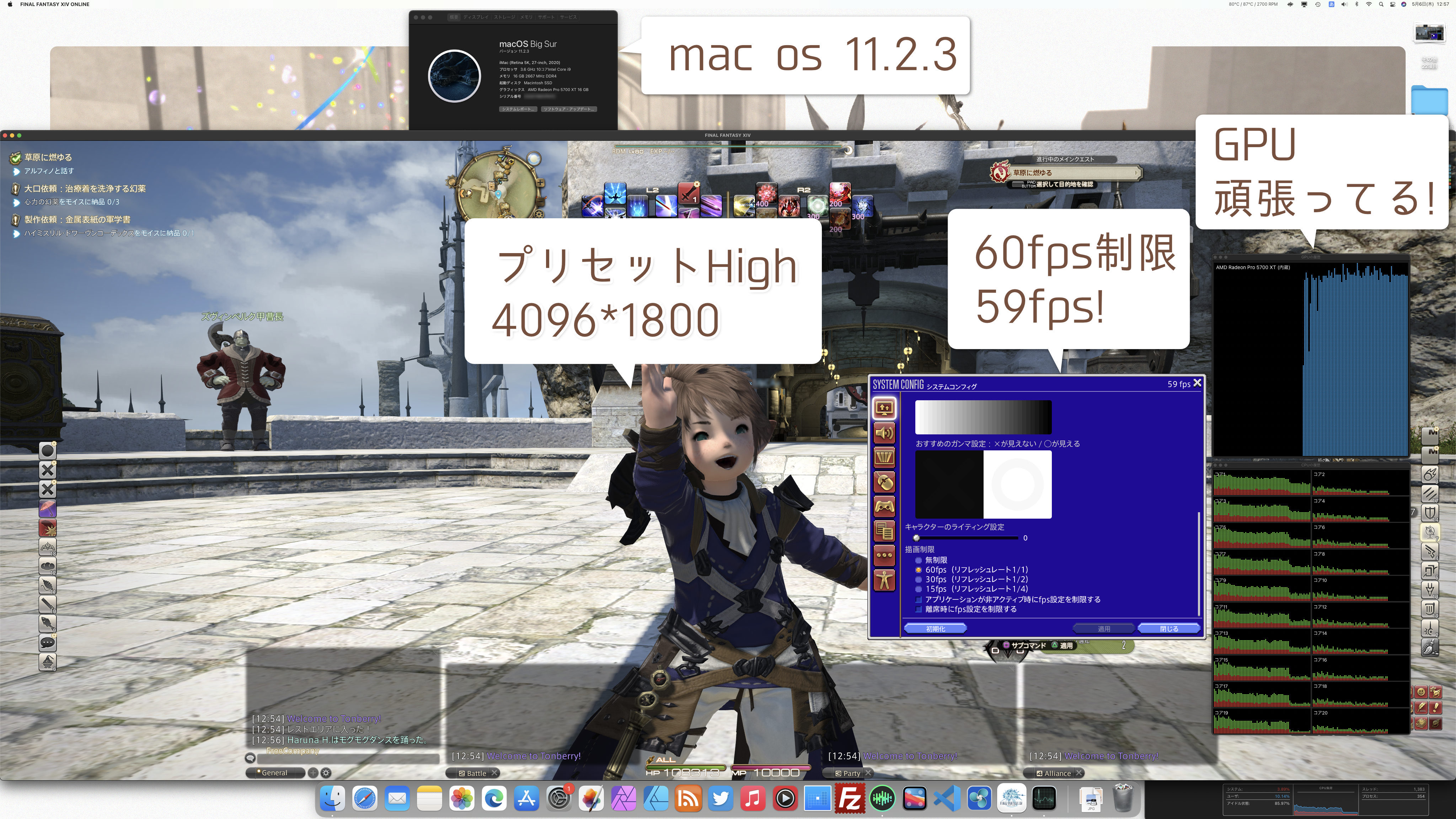Open Twitter from the Dock
This screenshot has width=1456, height=819.
[721, 798]
